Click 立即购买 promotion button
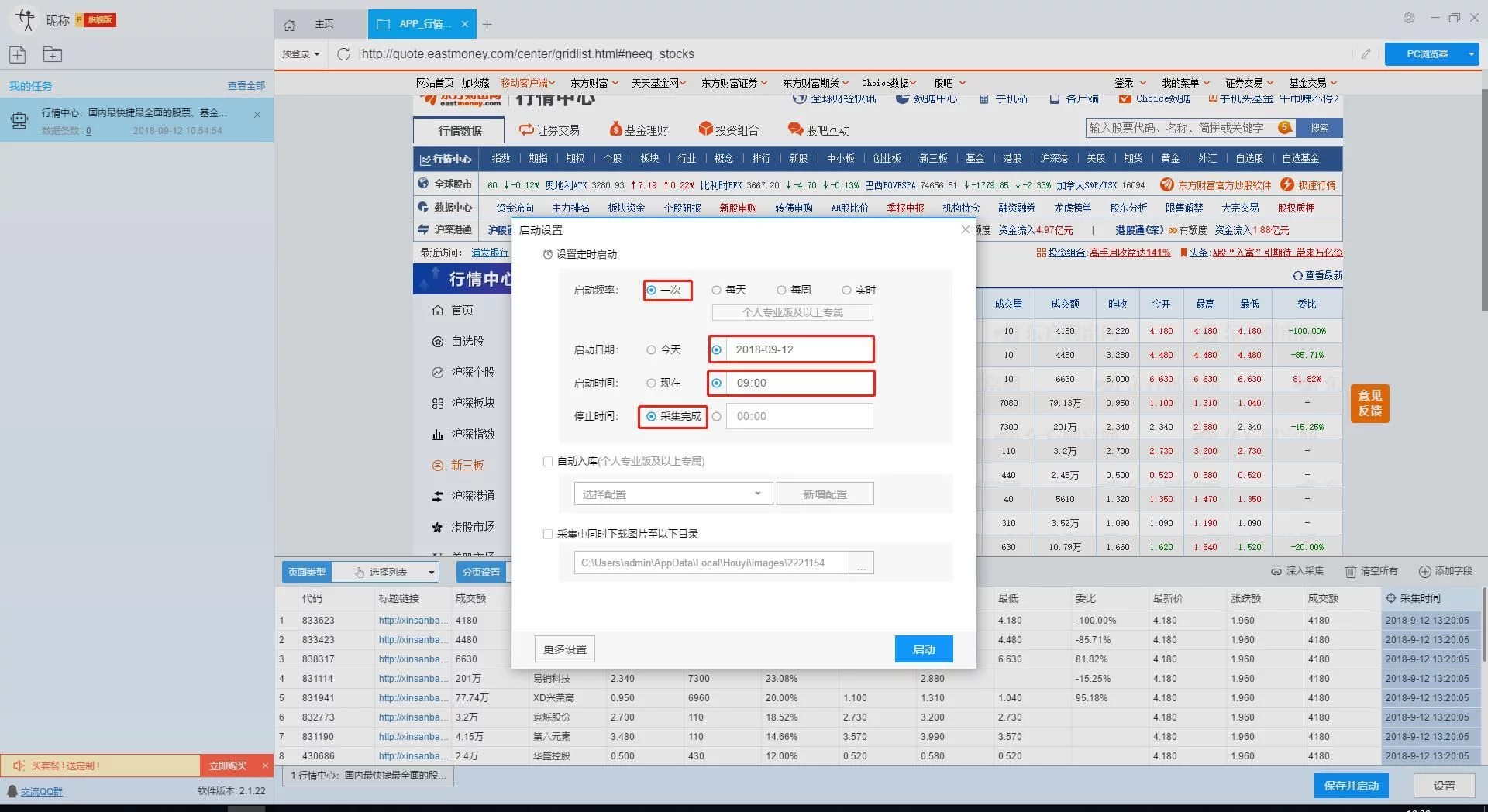Viewport: 1488px width, 812px height. tap(228, 766)
